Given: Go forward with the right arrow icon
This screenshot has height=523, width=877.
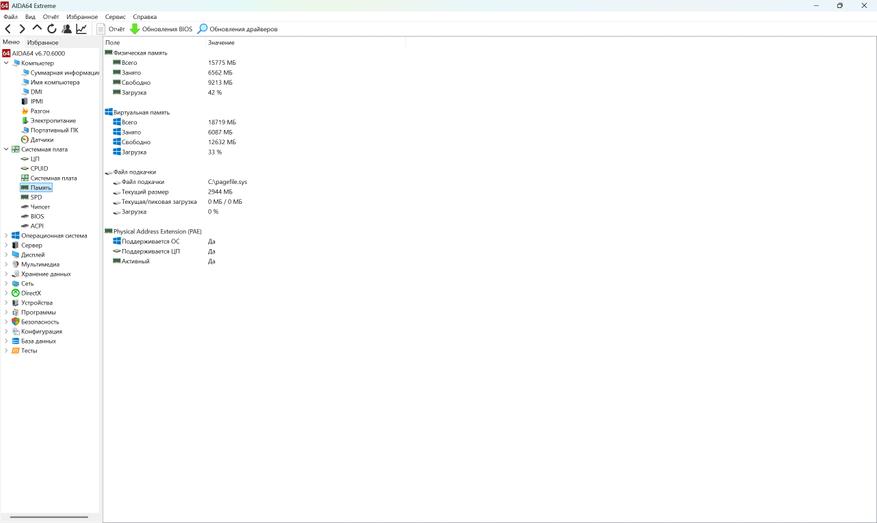Looking at the screenshot, I should pos(22,29).
